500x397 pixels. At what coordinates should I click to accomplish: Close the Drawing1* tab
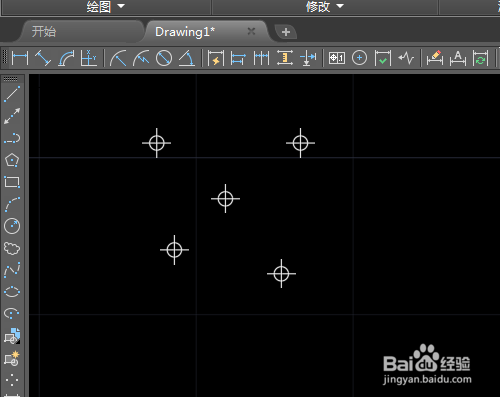[x=251, y=31]
